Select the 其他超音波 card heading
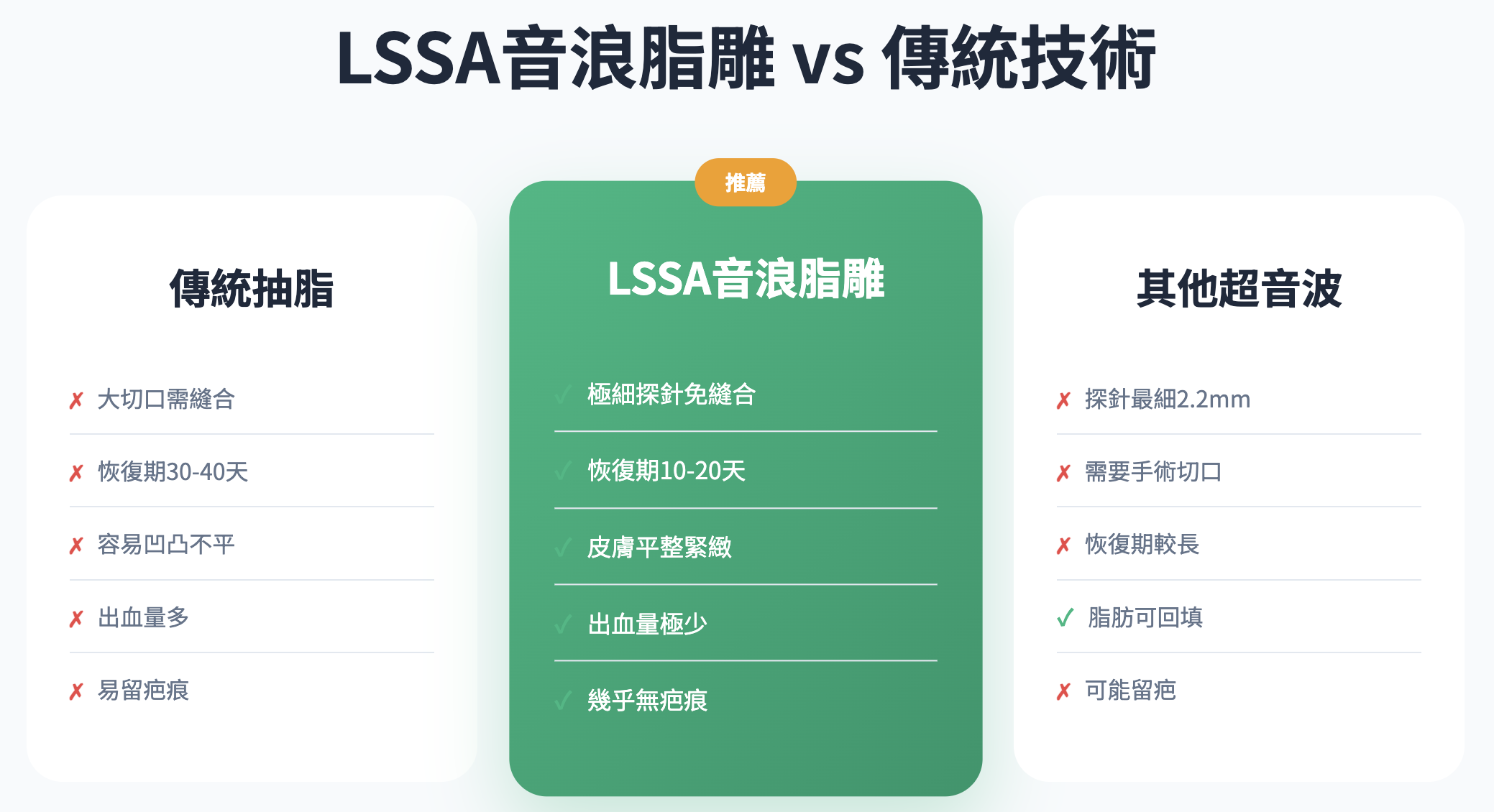 pyautogui.click(x=1239, y=289)
